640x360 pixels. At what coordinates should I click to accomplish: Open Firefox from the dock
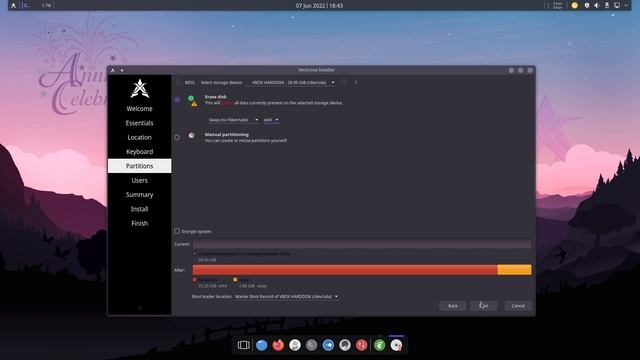pos(278,345)
